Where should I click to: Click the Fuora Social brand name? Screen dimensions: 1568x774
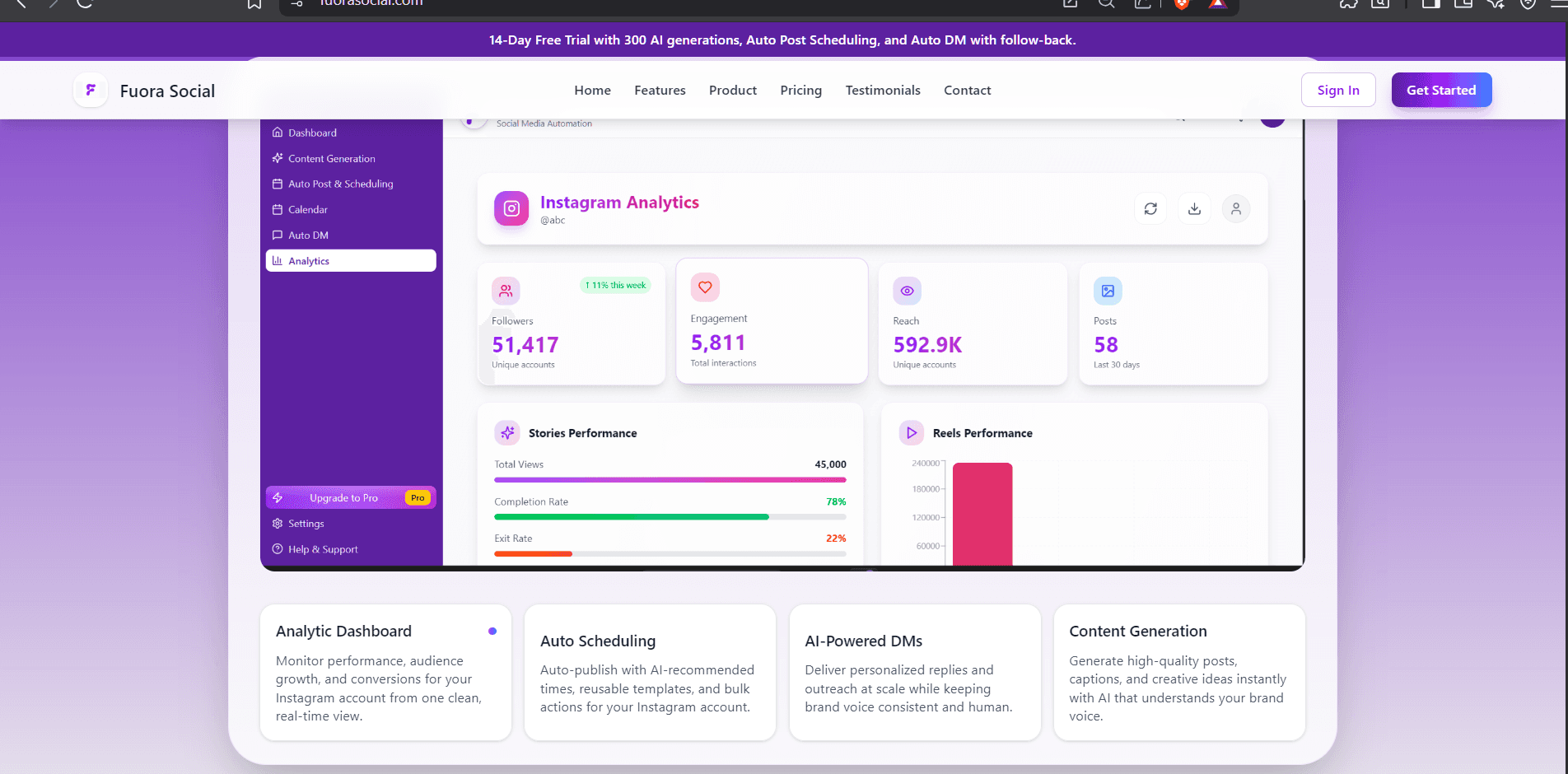coord(167,91)
